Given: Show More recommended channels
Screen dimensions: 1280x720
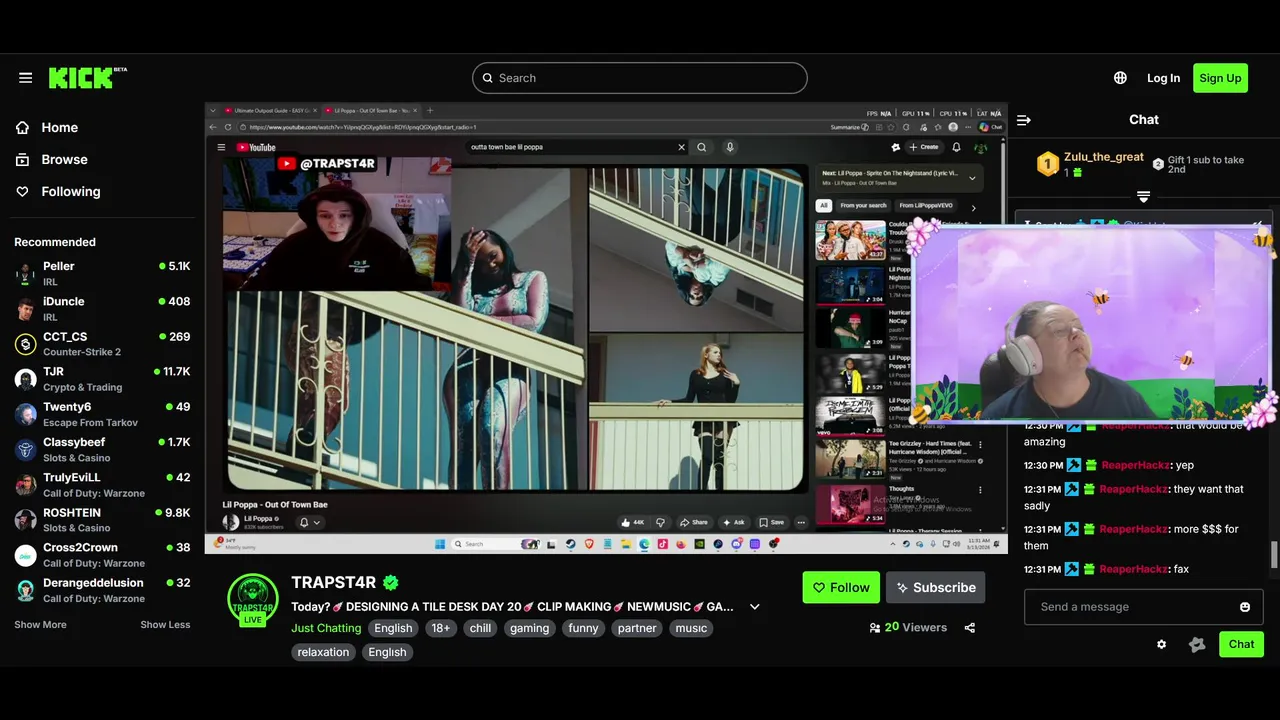Looking at the screenshot, I should [40, 625].
